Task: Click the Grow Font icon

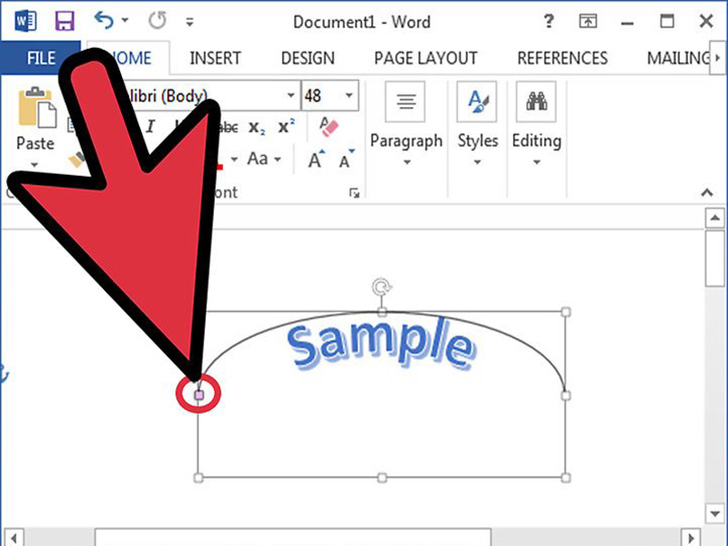Action: 316,160
